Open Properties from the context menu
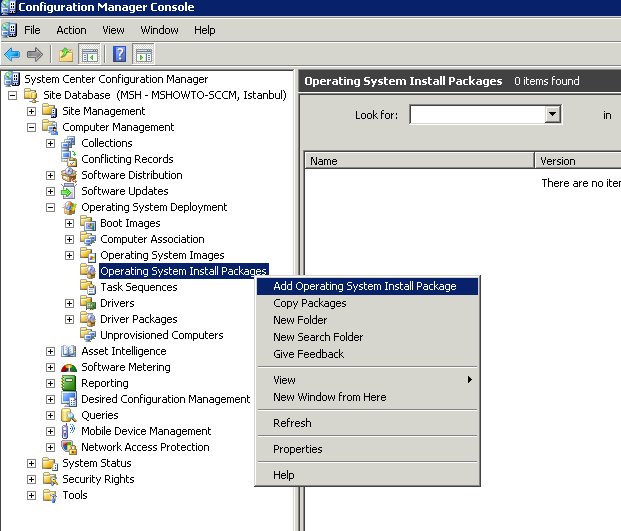The height and width of the screenshot is (531, 621). 368,449
